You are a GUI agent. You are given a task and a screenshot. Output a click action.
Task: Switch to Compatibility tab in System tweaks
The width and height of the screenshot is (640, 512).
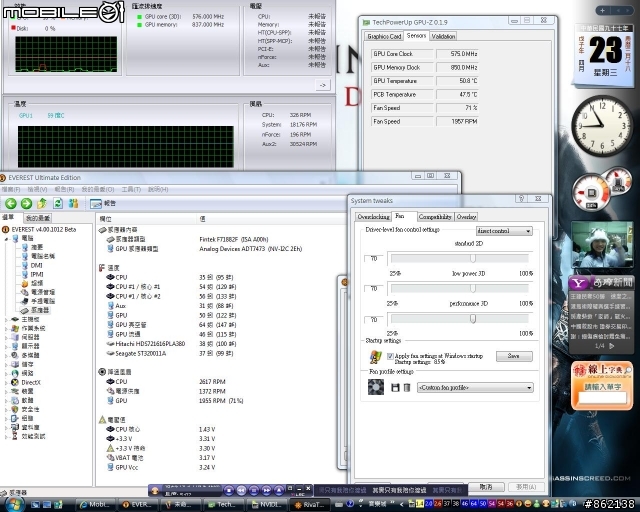[x=435, y=217]
